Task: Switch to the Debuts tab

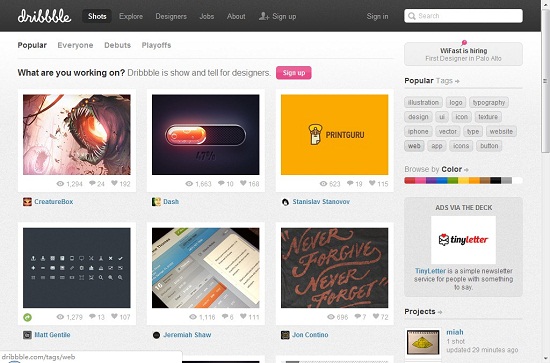Action: [118, 45]
